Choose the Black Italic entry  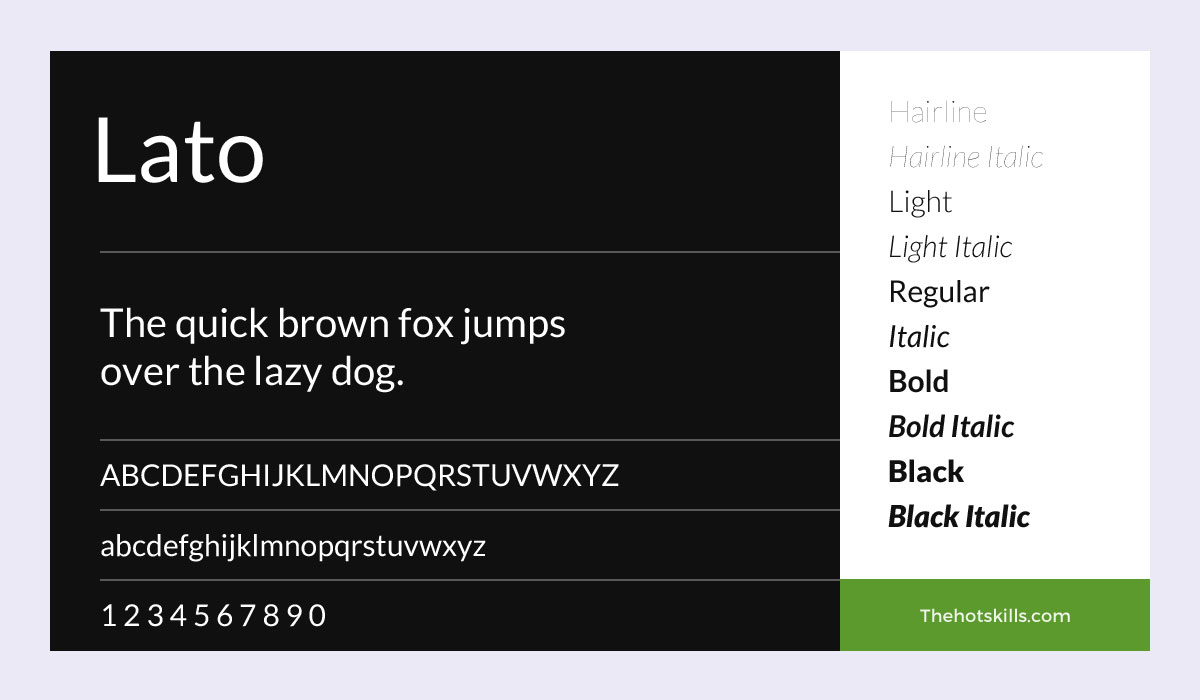pyautogui.click(x=959, y=517)
